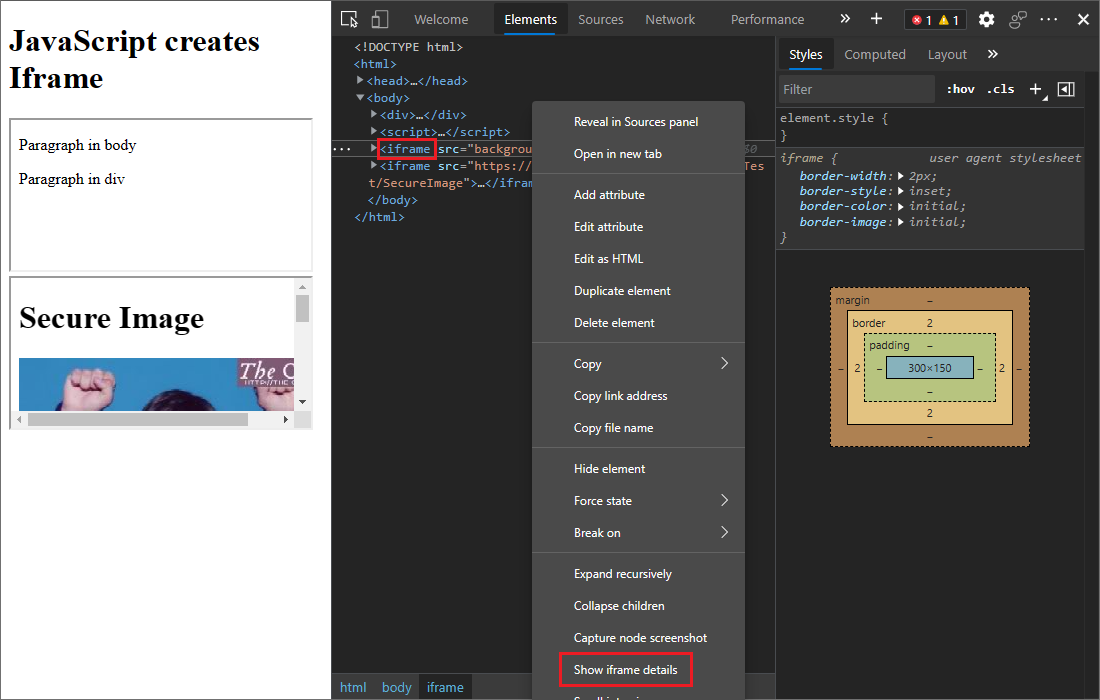
Task: Click the iframe breadcrumb
Action: pyautogui.click(x=445, y=687)
